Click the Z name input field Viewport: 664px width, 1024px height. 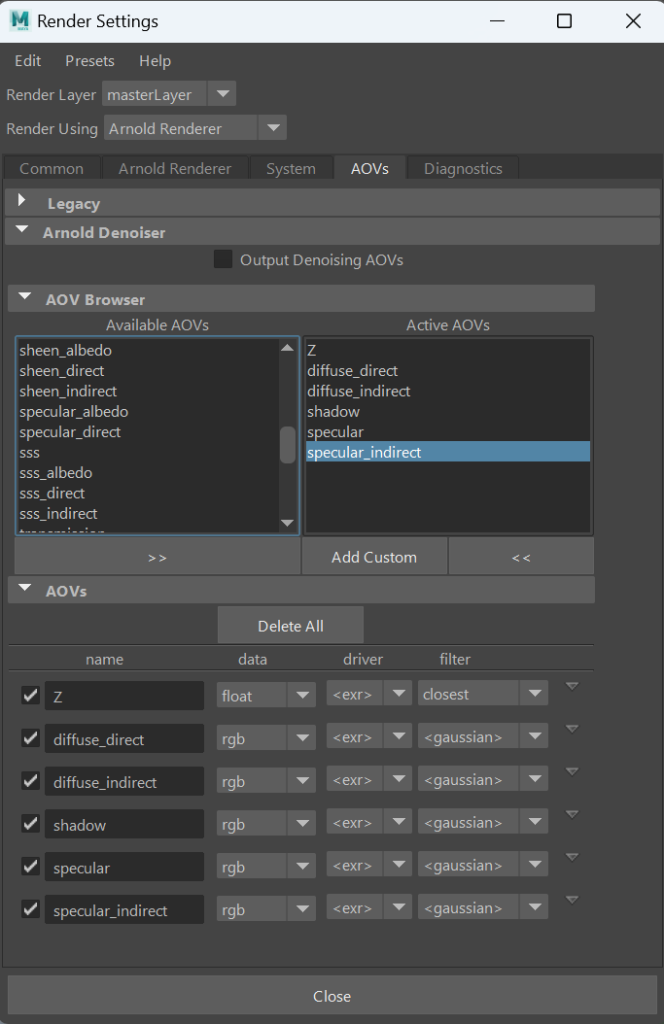pos(124,696)
